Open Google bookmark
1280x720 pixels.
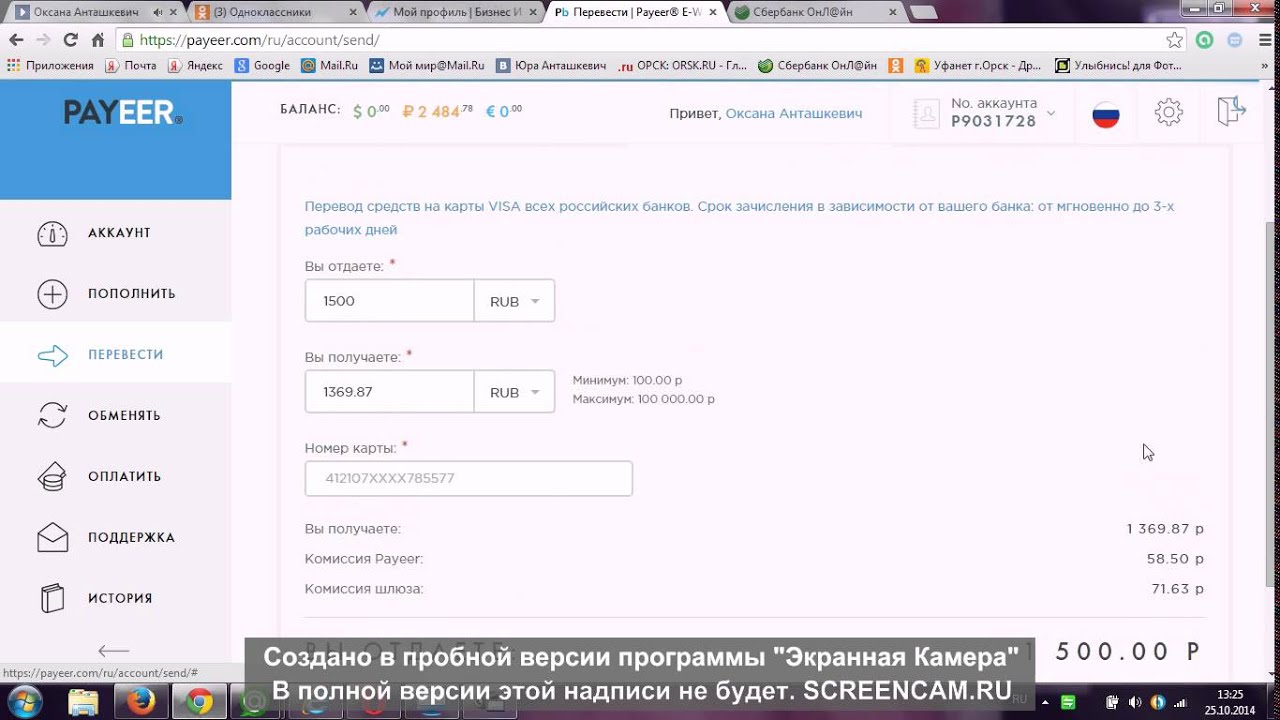(263, 66)
